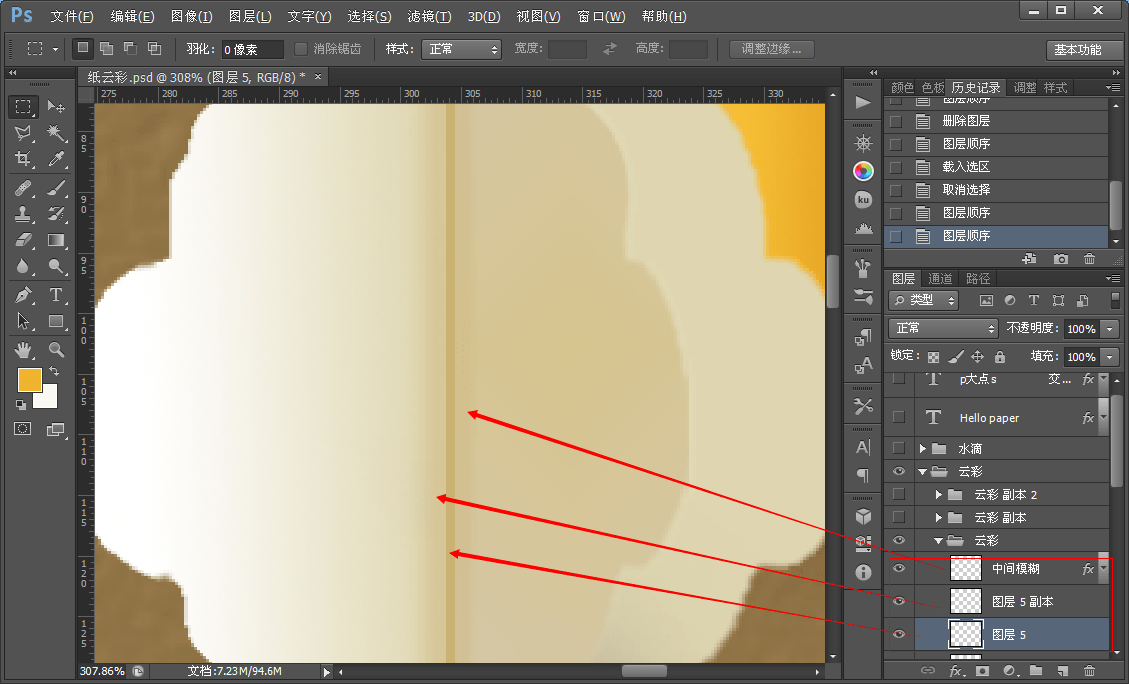Create new group folder icon at panel bottom
This screenshot has height=684, width=1129.
pyautogui.click(x=1035, y=670)
